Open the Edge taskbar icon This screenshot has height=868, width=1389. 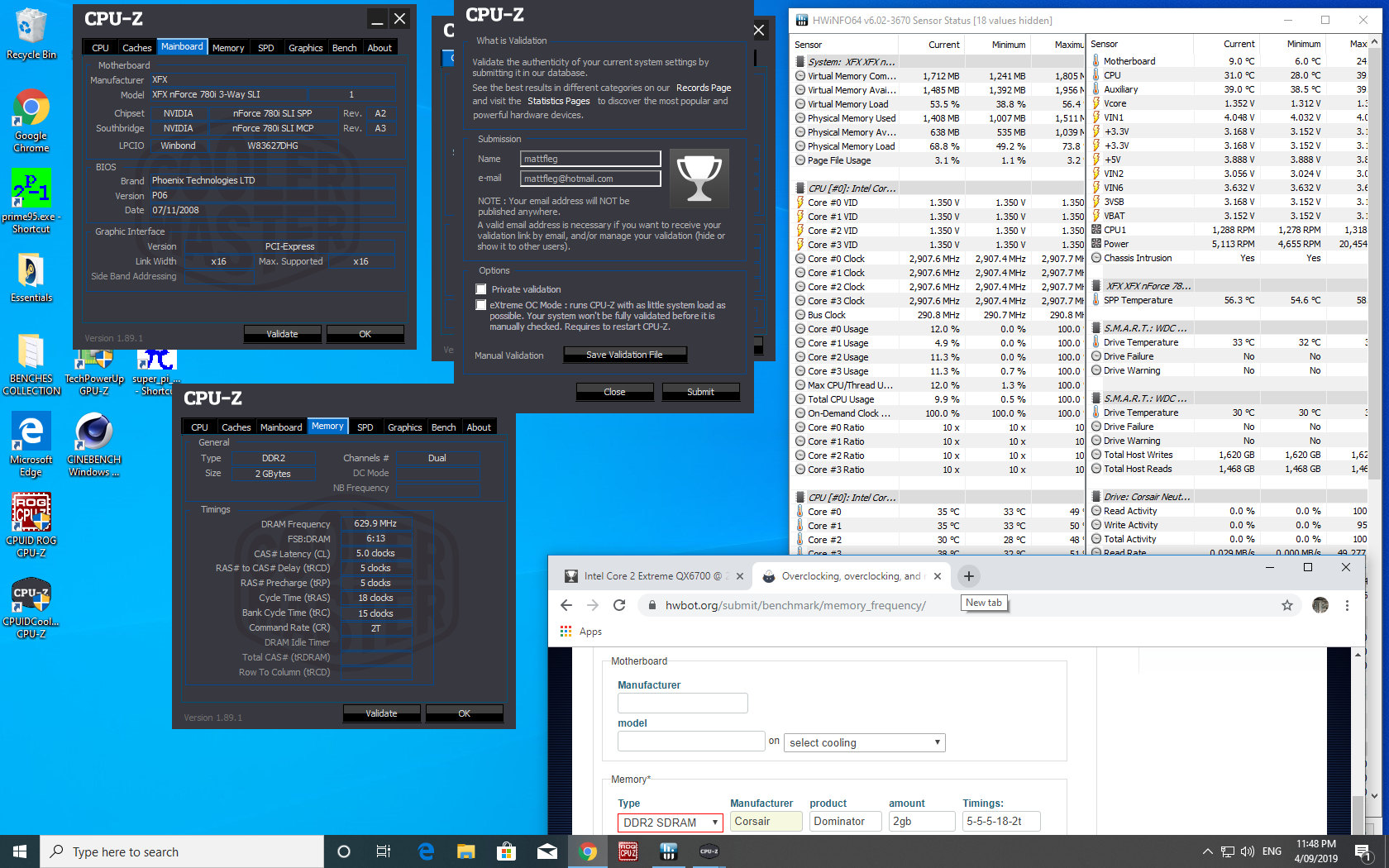click(427, 851)
